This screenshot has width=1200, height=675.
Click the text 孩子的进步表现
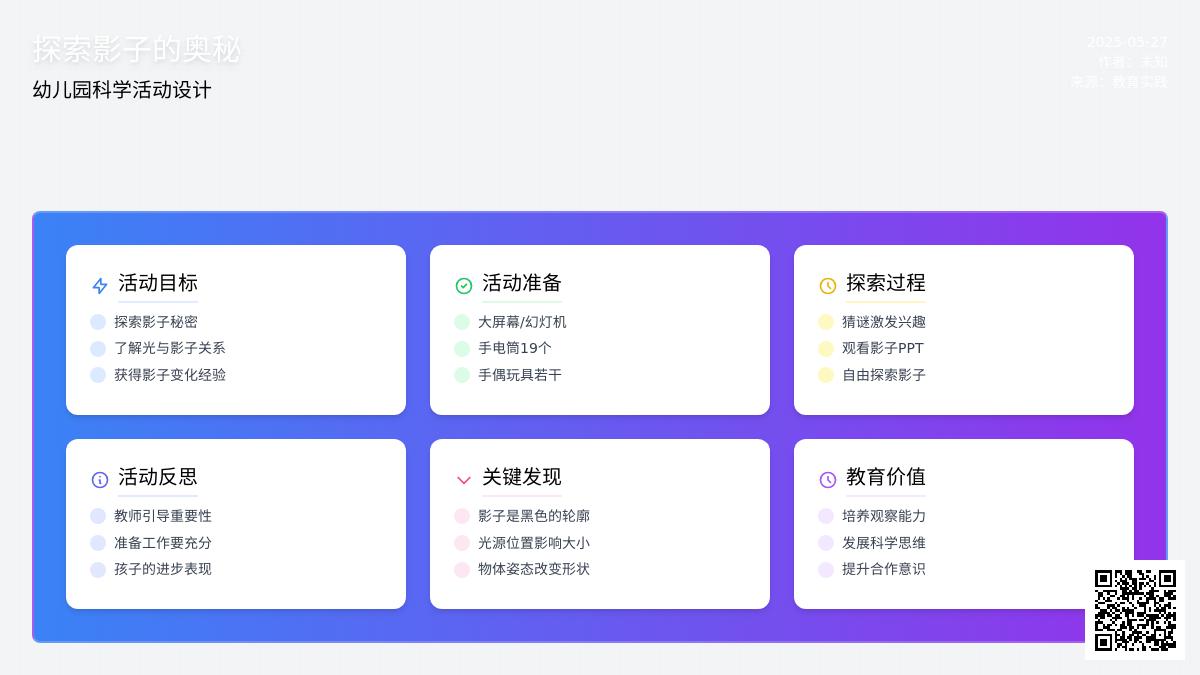(163, 569)
